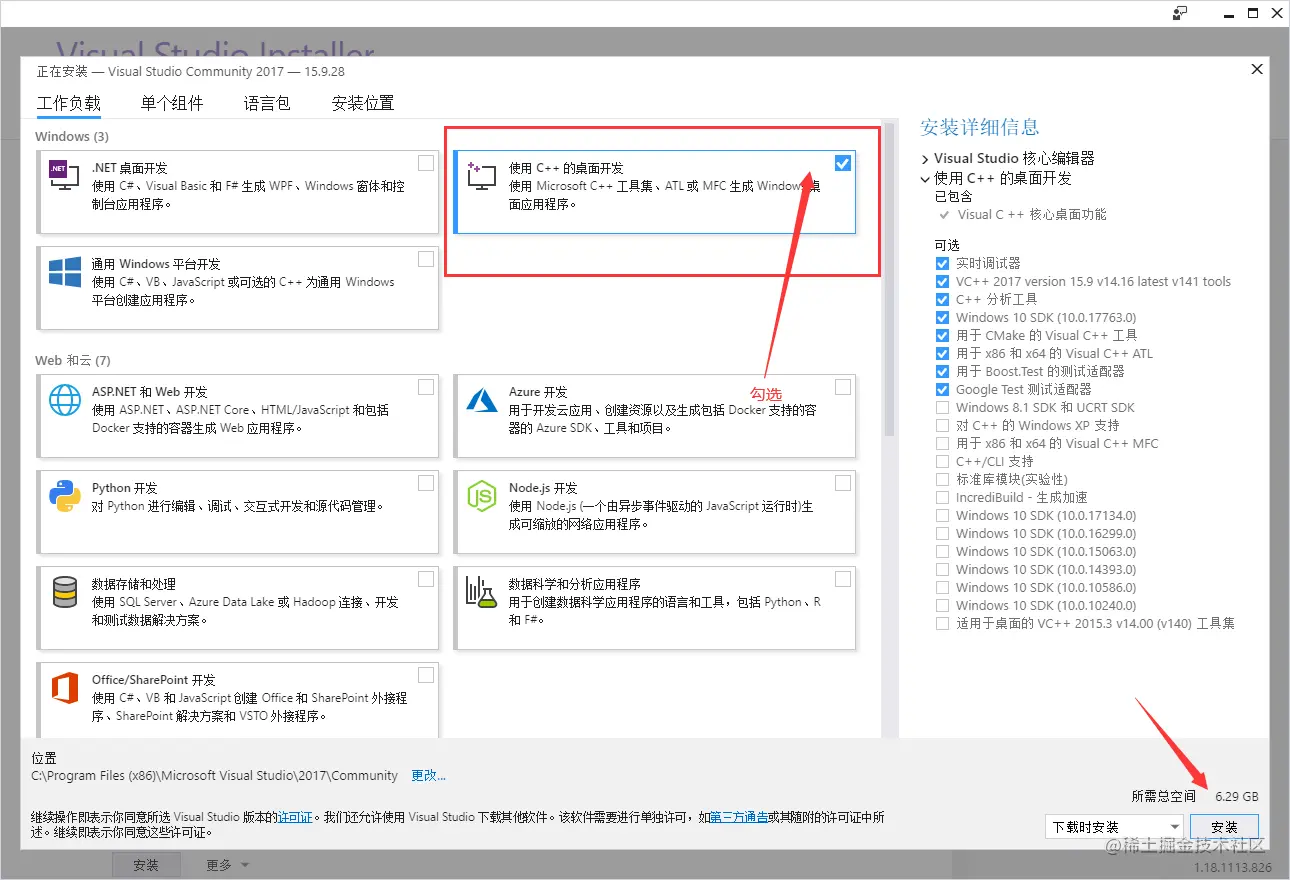Check 标准库模块(实验性) option

pos(942,479)
